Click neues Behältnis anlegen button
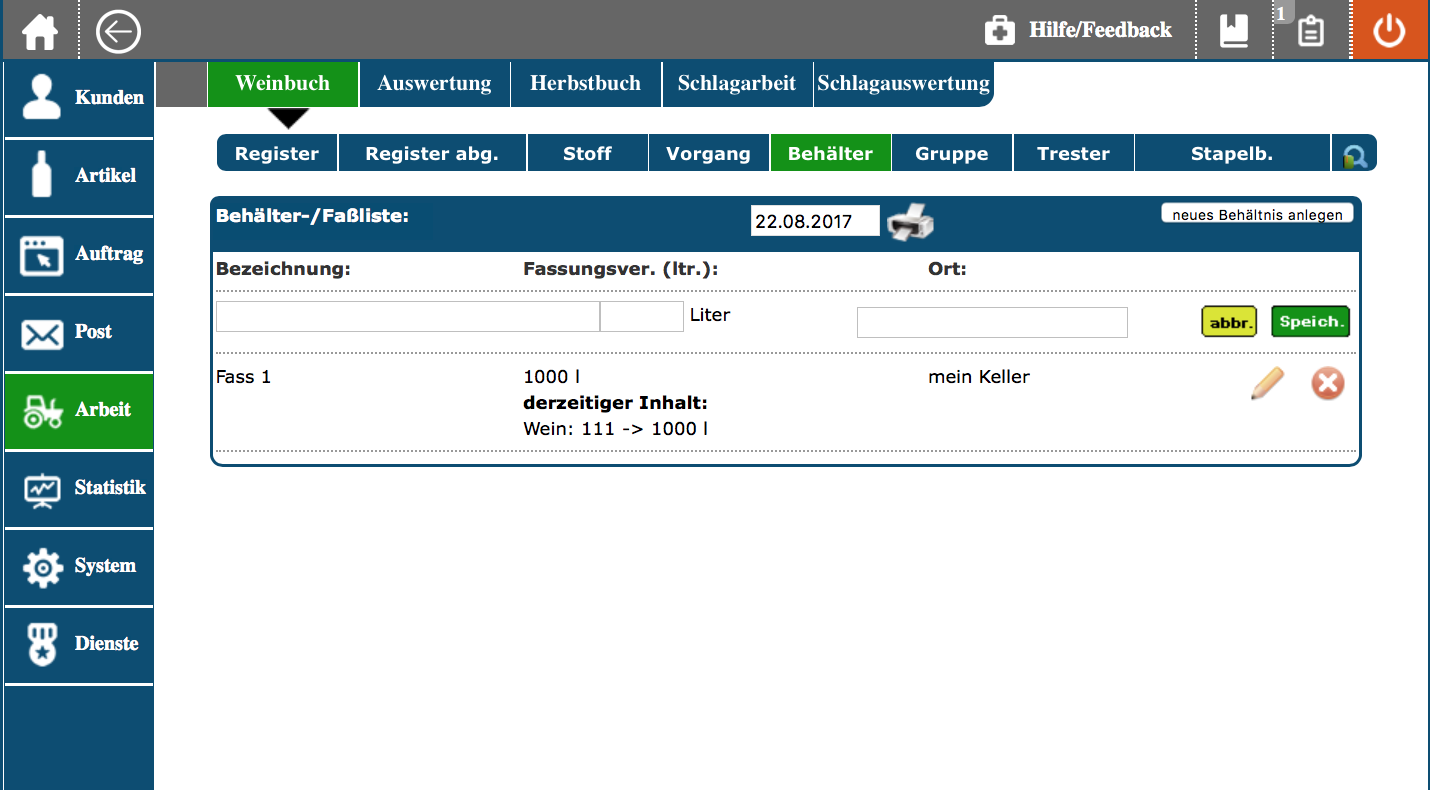This screenshot has width=1430, height=790. [1257, 214]
